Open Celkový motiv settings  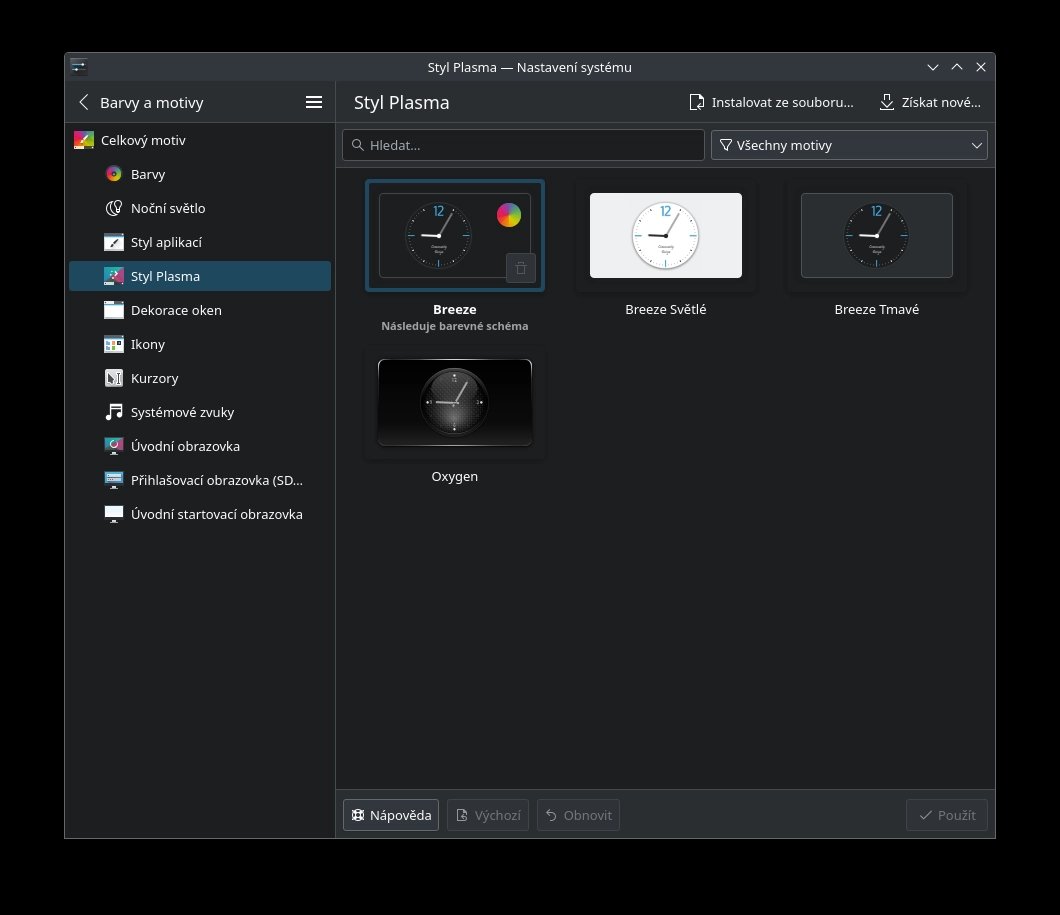coord(200,140)
